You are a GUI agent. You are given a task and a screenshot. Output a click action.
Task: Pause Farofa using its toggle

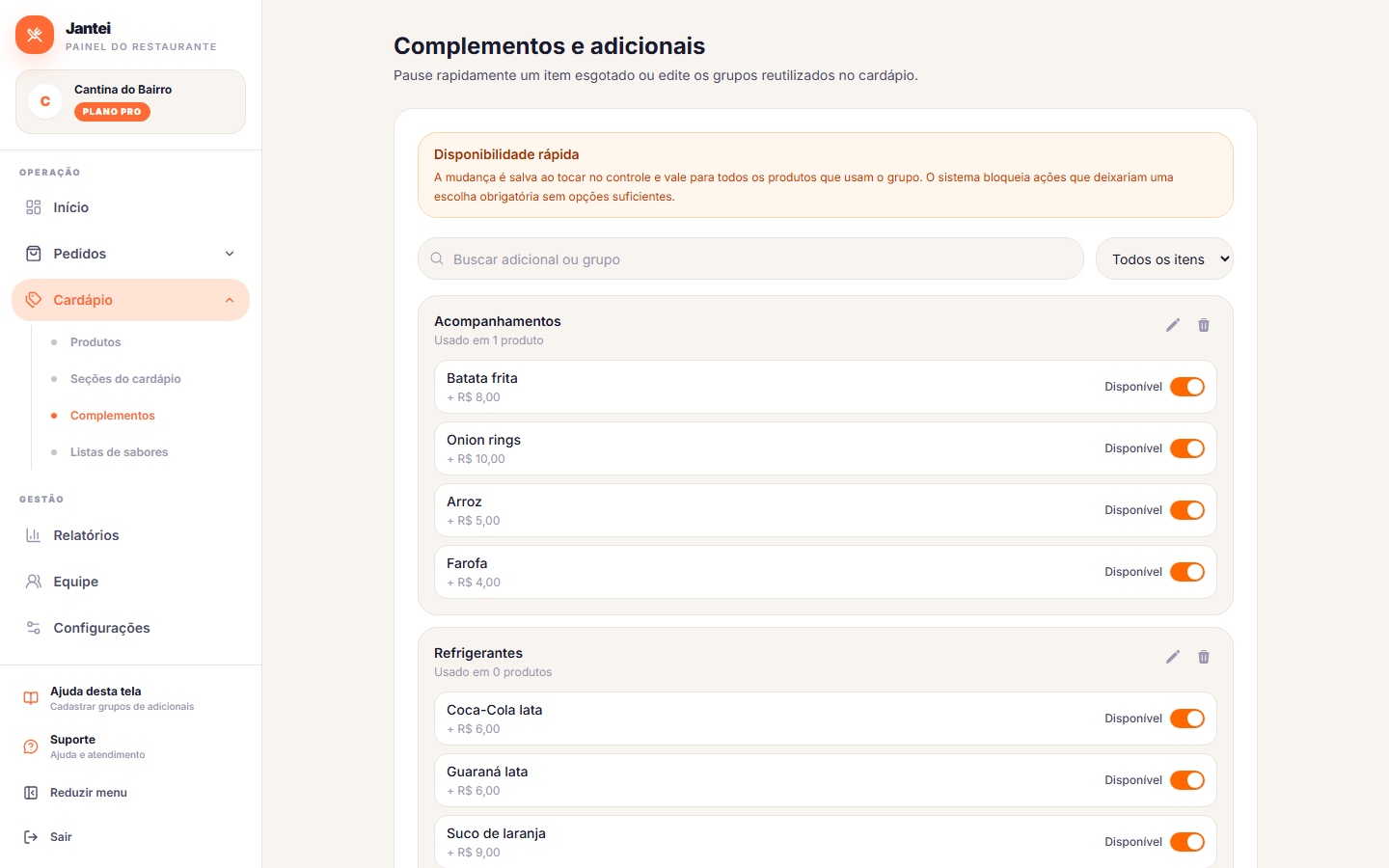point(1187,572)
